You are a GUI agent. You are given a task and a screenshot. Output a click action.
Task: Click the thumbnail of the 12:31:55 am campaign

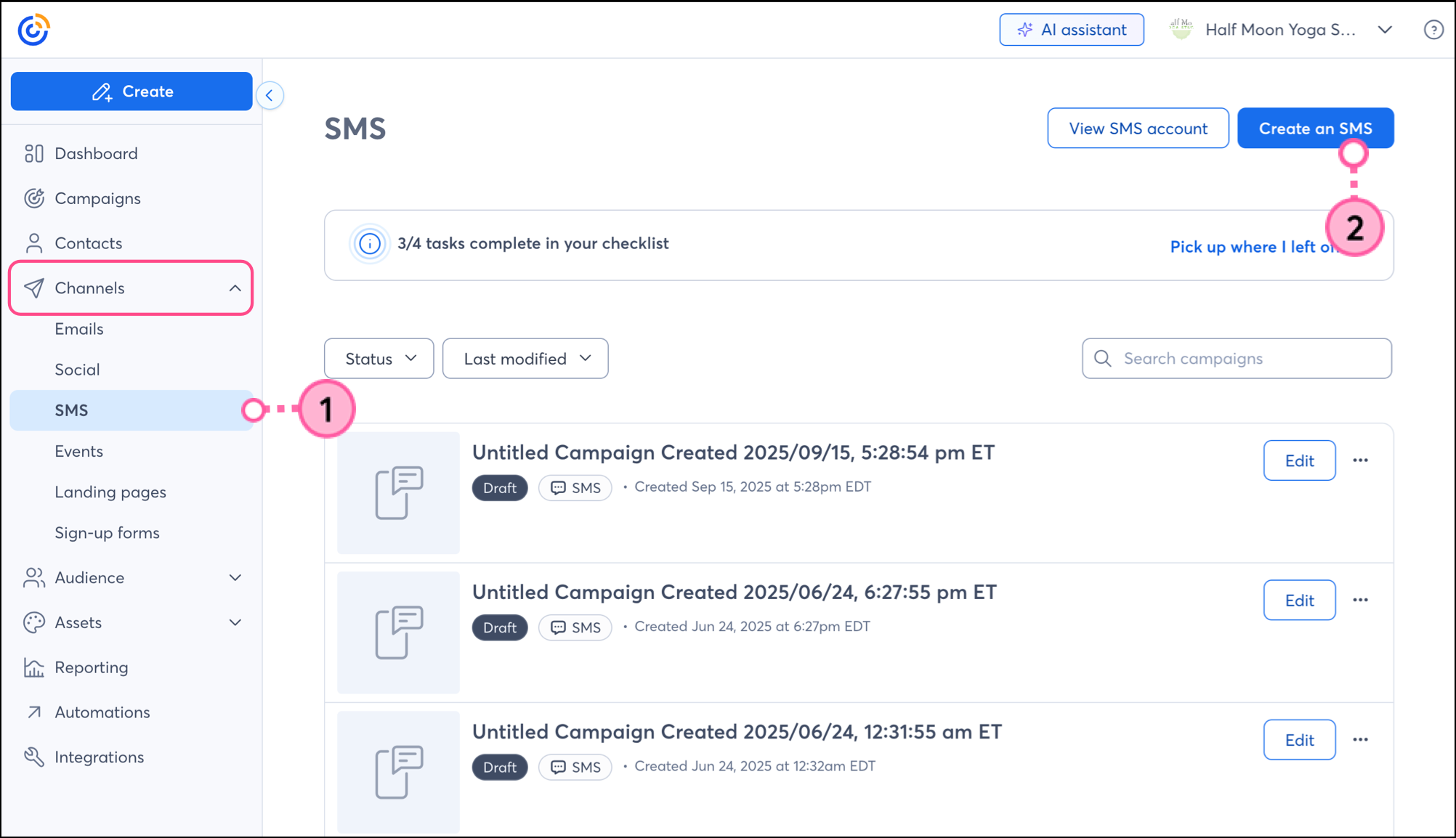[398, 772]
